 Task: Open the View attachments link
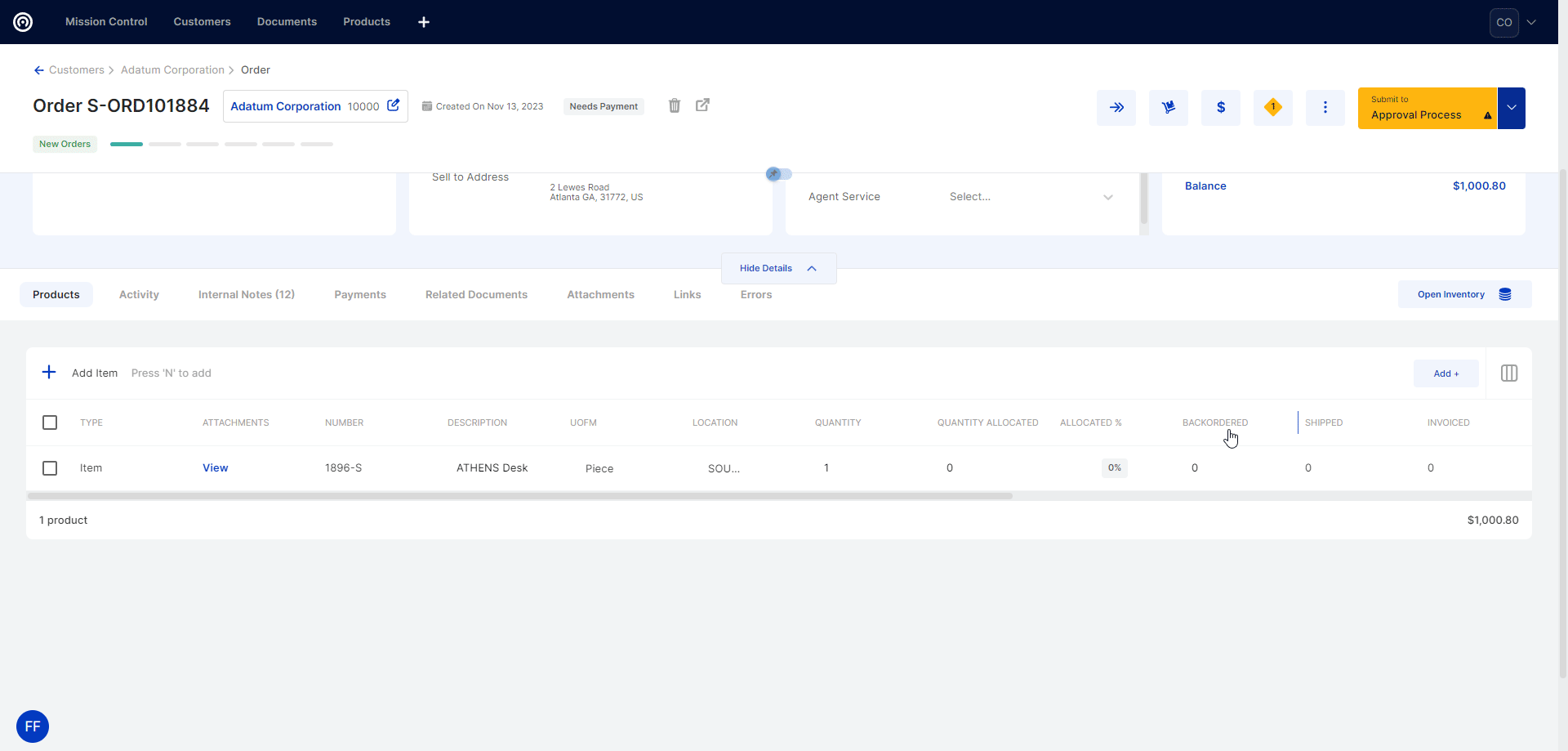[x=216, y=468]
